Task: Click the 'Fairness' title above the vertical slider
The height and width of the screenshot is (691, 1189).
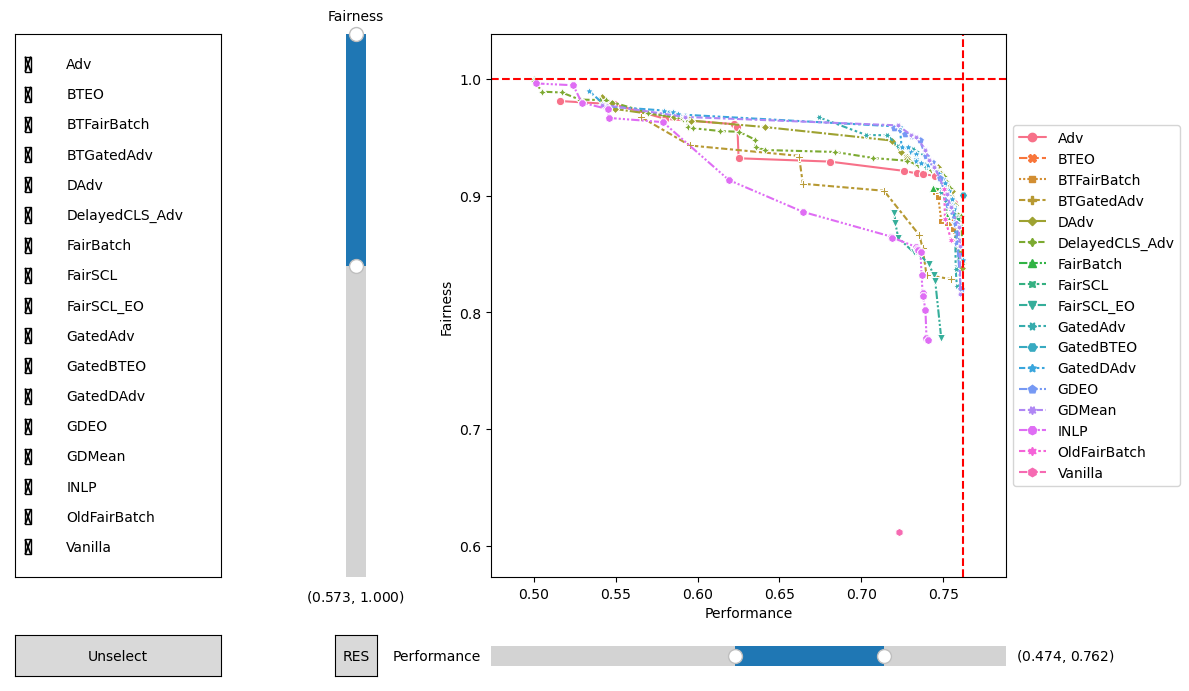Action: pos(356,16)
